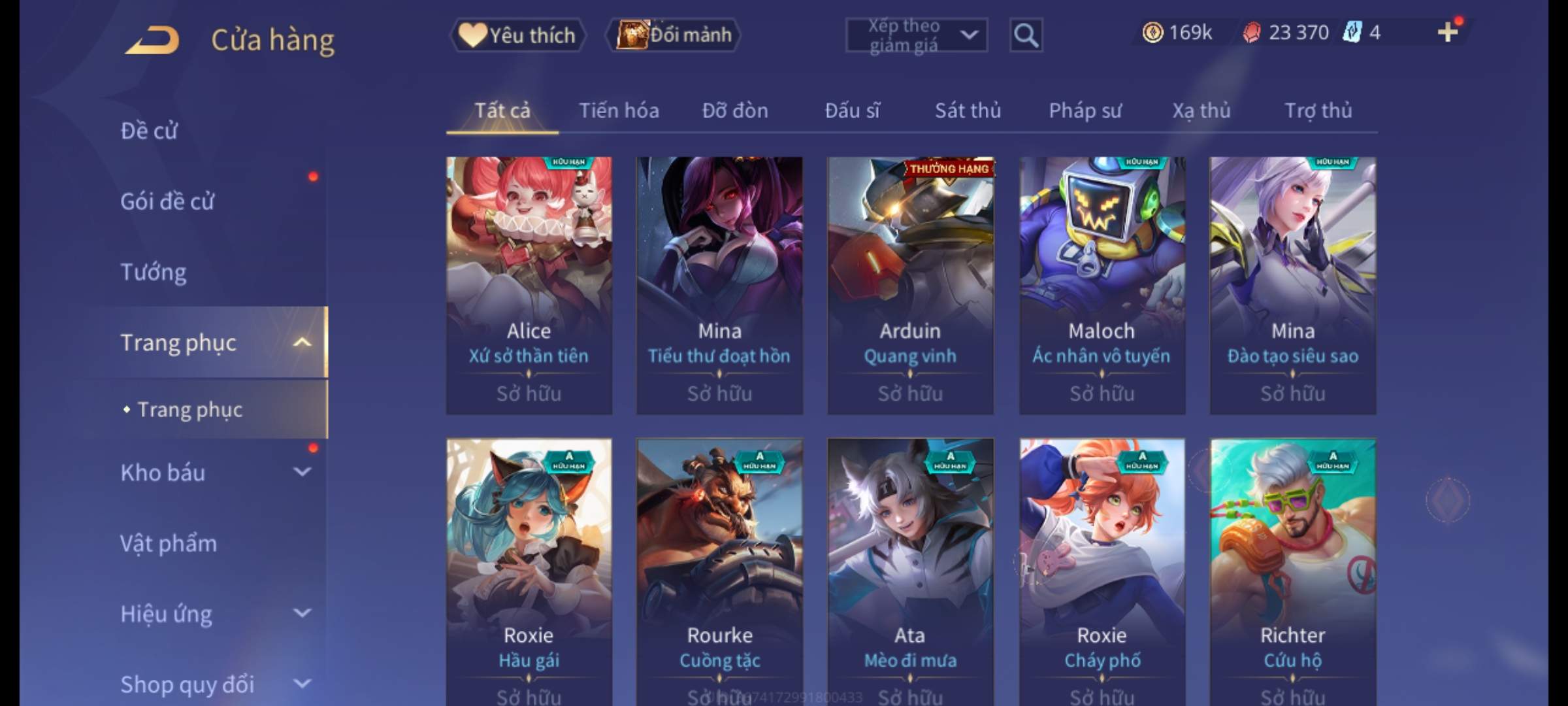Tap the gold coin icon showing 169k
Screen dimensions: 1568x706
(x=1152, y=33)
